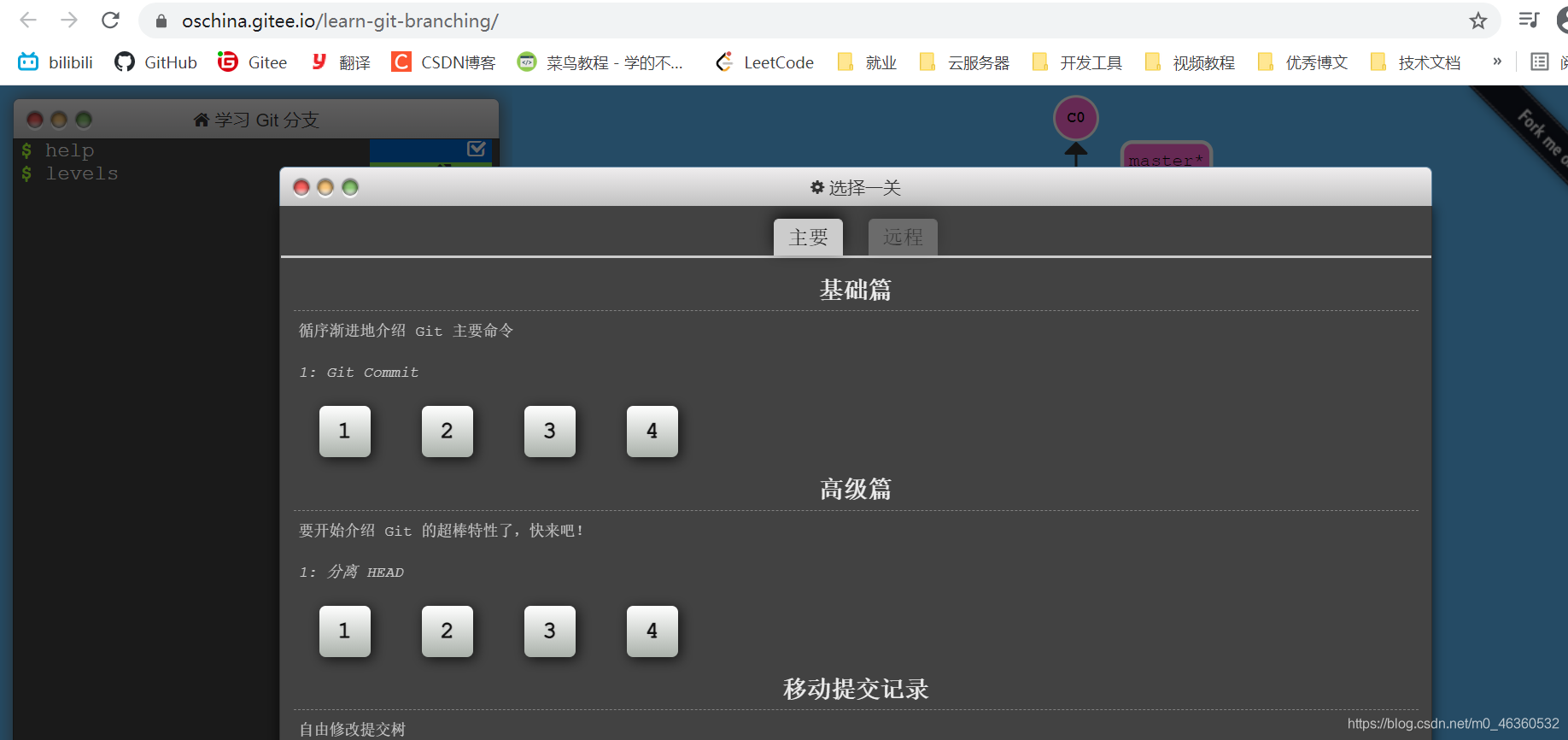Click the levels command in terminal
Viewport: 1568px width, 740px height.
pos(82,173)
